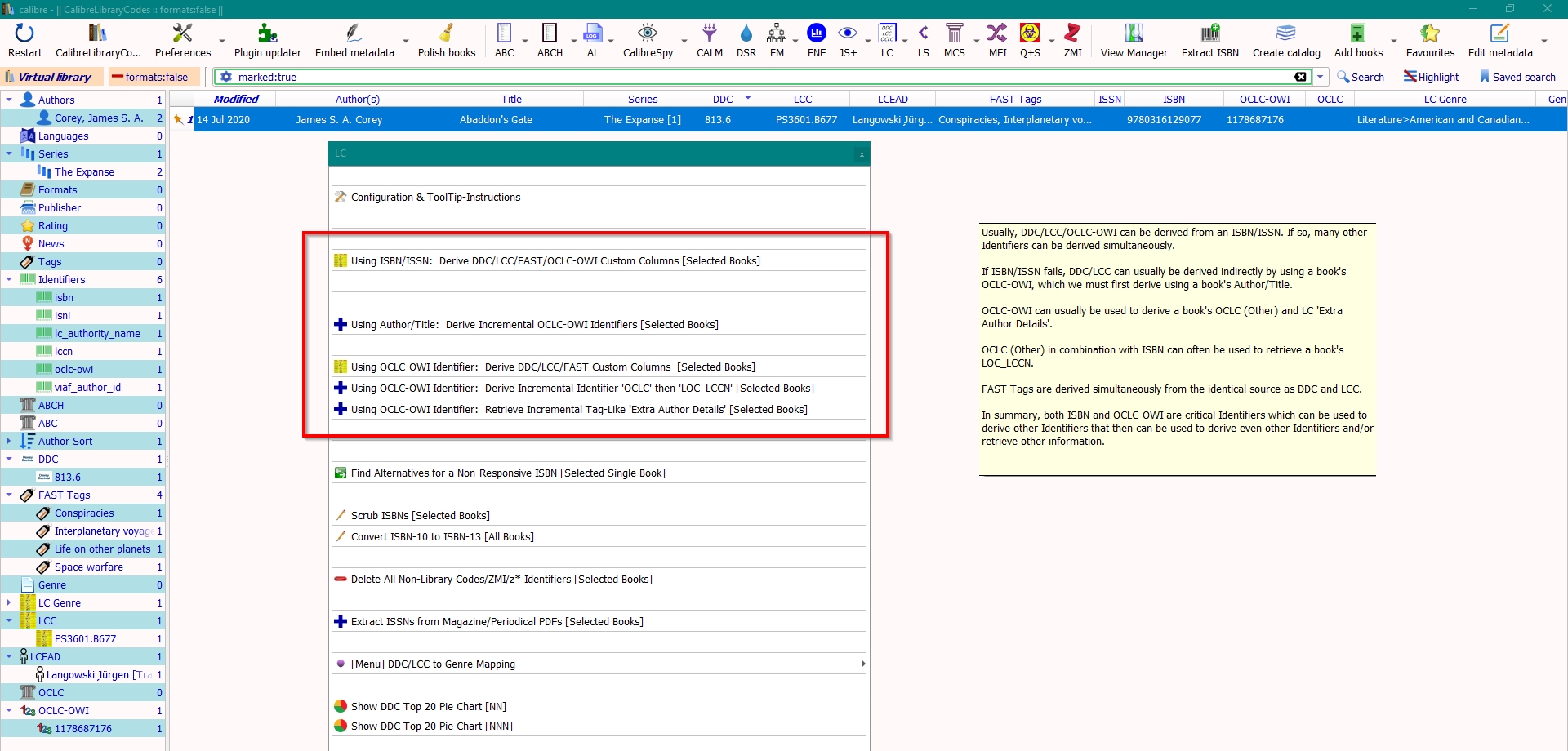Open the Embed metadata dropdown arrow
Screen dimensions: 1568x751
coord(405,40)
